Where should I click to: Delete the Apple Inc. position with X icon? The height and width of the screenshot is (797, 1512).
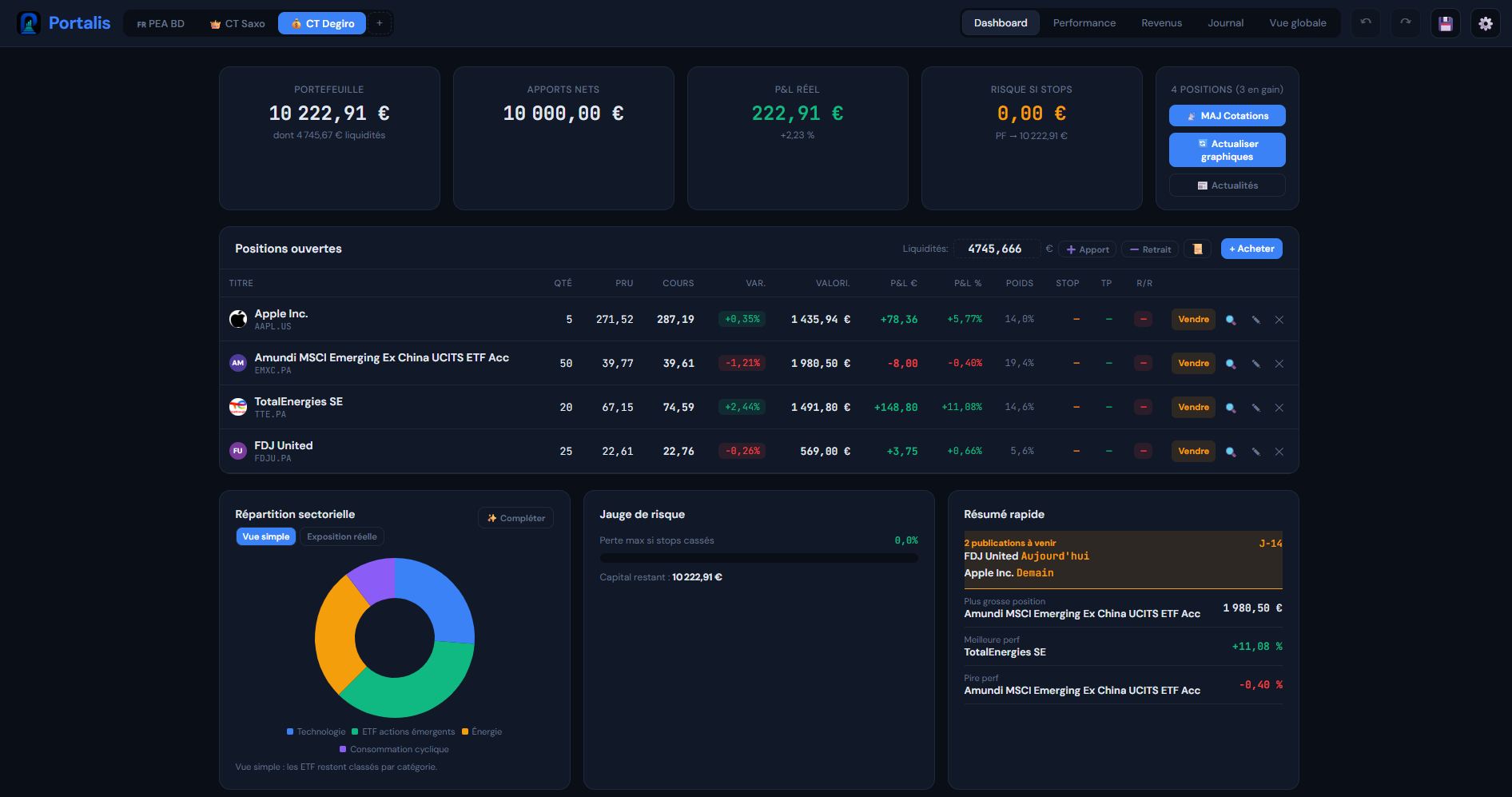click(x=1279, y=320)
